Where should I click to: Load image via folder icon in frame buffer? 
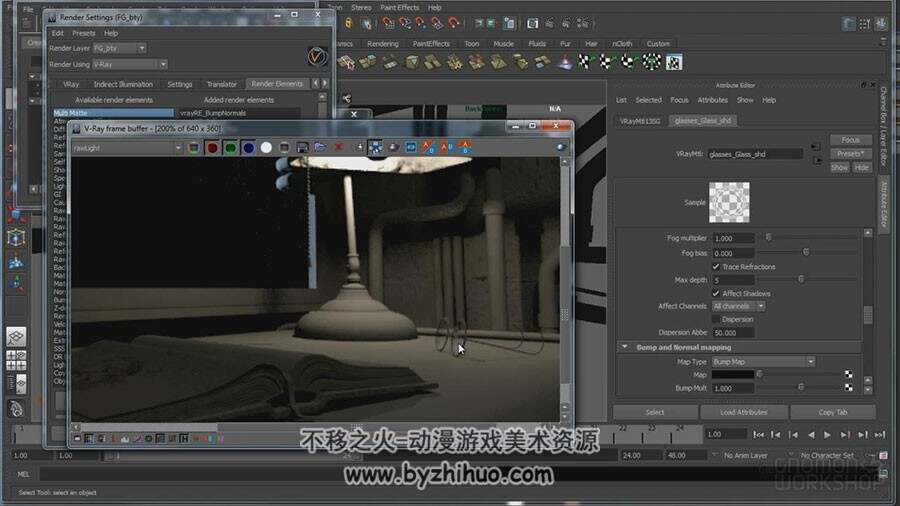tap(320, 147)
